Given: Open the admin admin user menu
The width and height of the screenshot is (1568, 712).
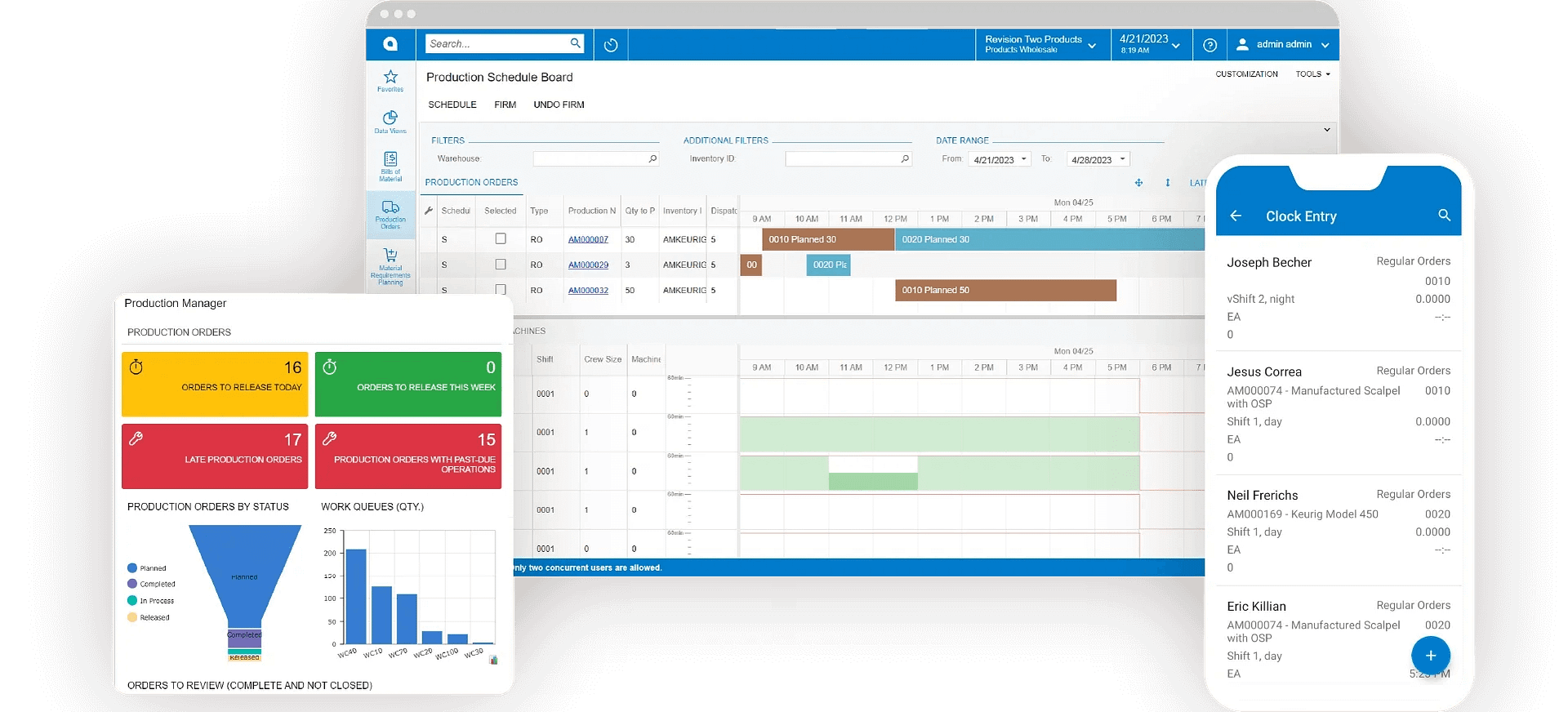Looking at the screenshot, I should coord(1283,44).
